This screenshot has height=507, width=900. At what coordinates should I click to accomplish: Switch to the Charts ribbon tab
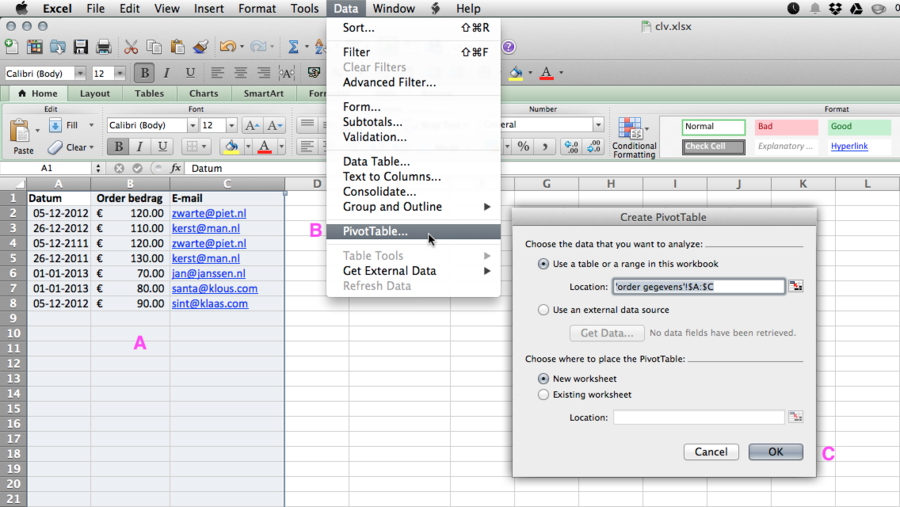pos(203,94)
